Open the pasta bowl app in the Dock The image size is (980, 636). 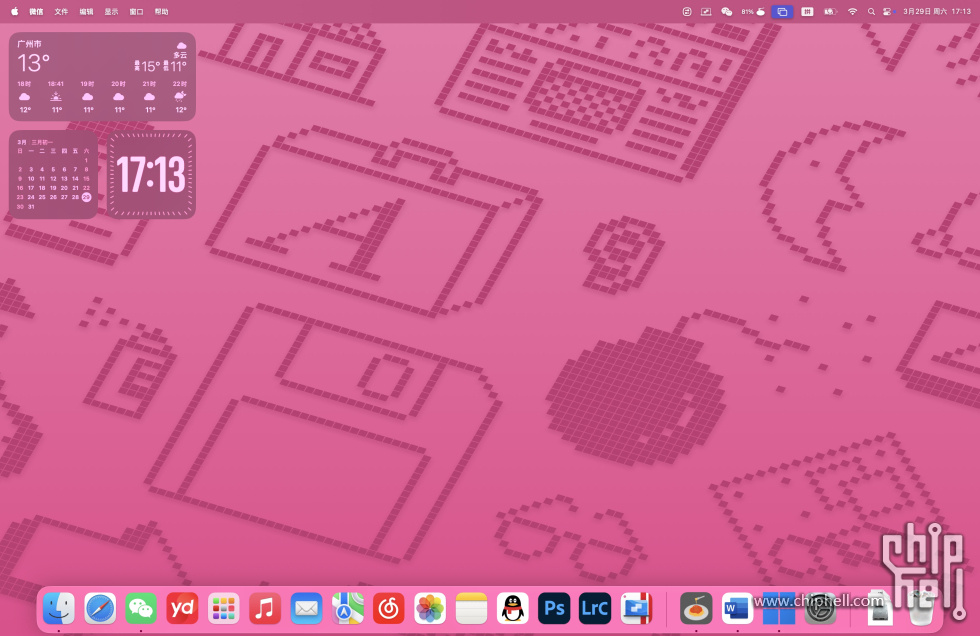[x=696, y=608]
